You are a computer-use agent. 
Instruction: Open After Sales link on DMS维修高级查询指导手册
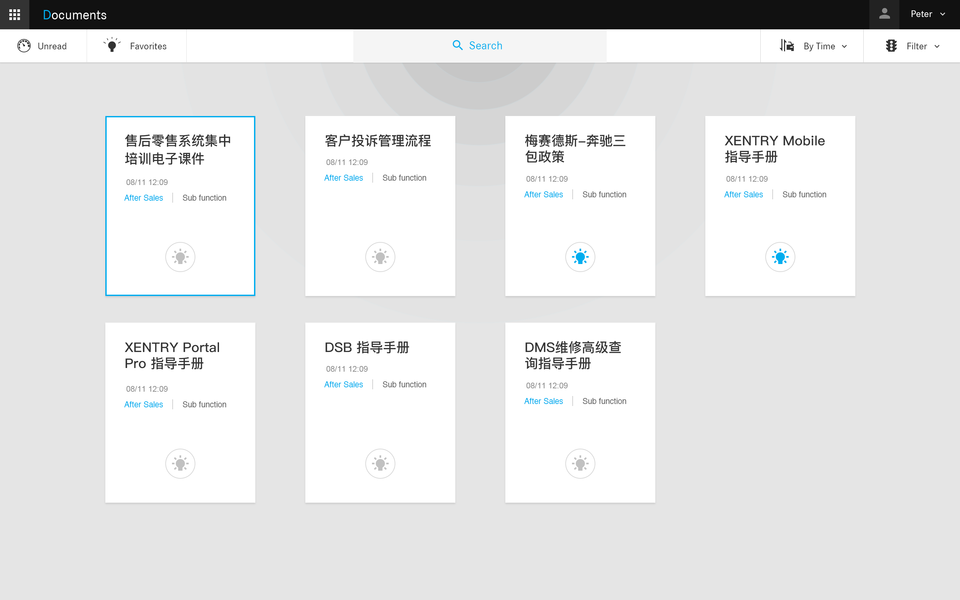tap(544, 401)
